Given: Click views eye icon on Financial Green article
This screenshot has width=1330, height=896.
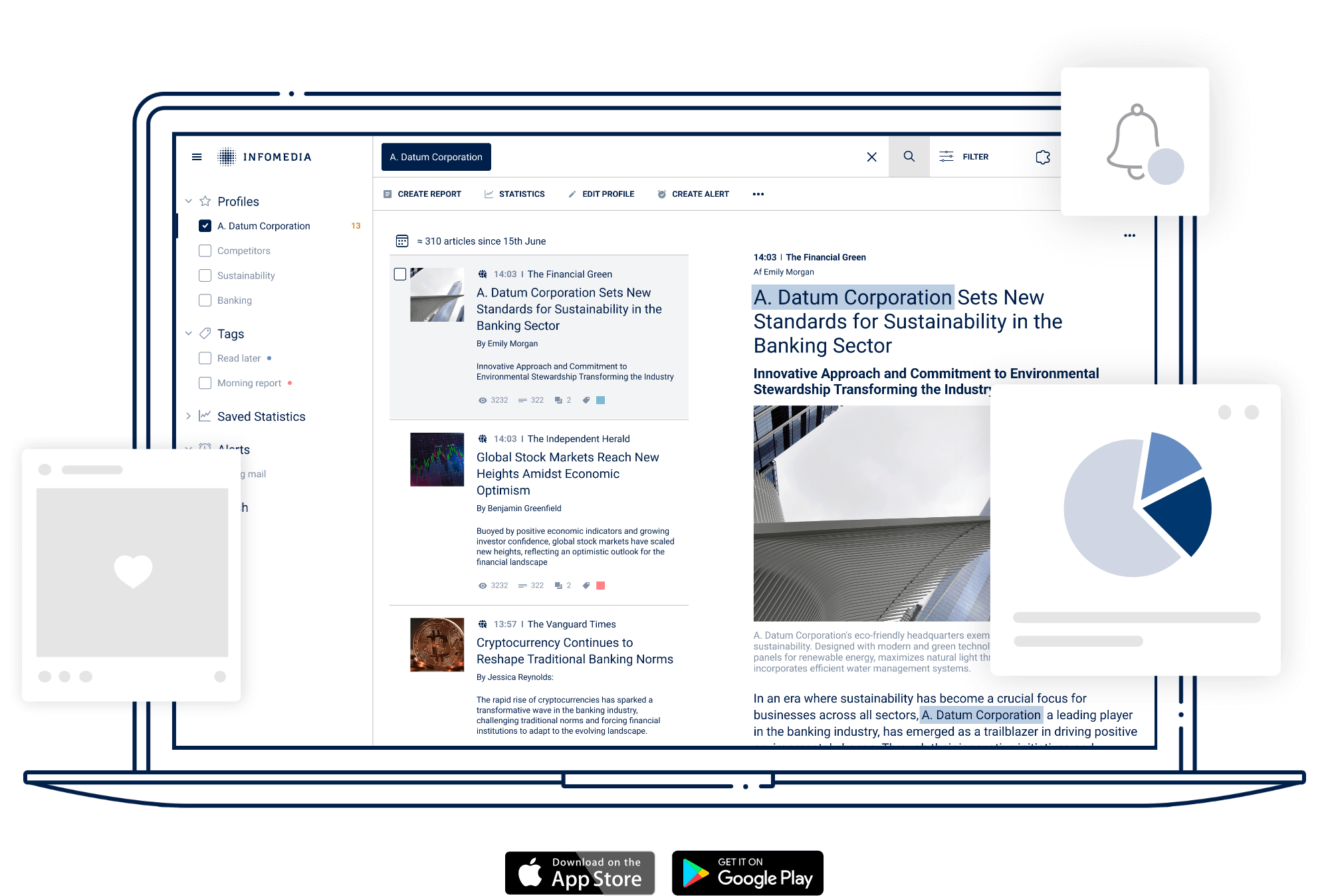Looking at the screenshot, I should click(x=483, y=400).
